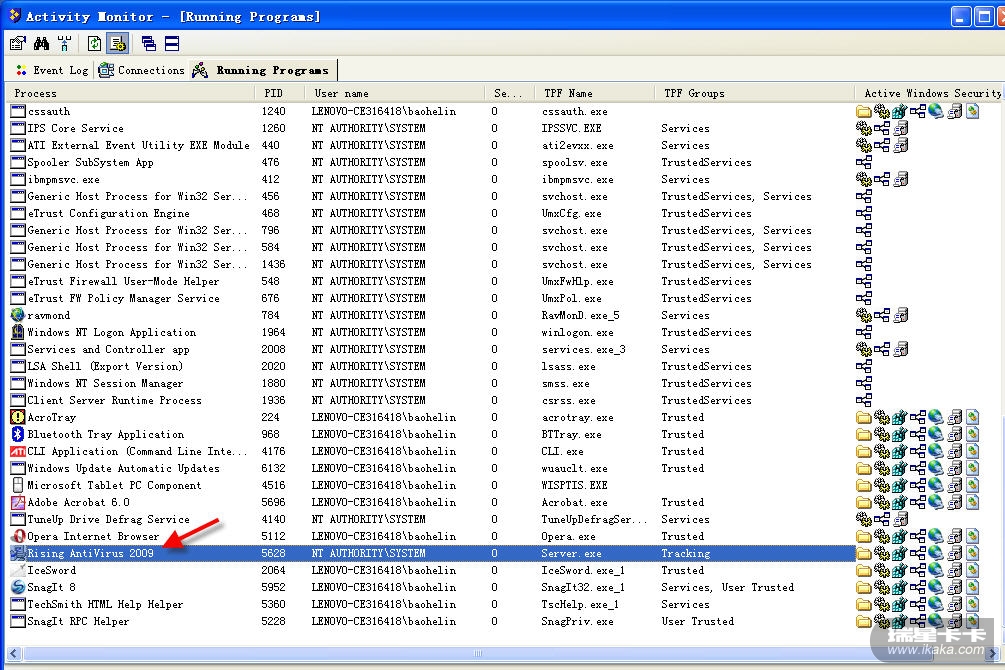Click the registry cube icon in cssauth row
Viewport: 1005px width, 670px height.
(900, 112)
